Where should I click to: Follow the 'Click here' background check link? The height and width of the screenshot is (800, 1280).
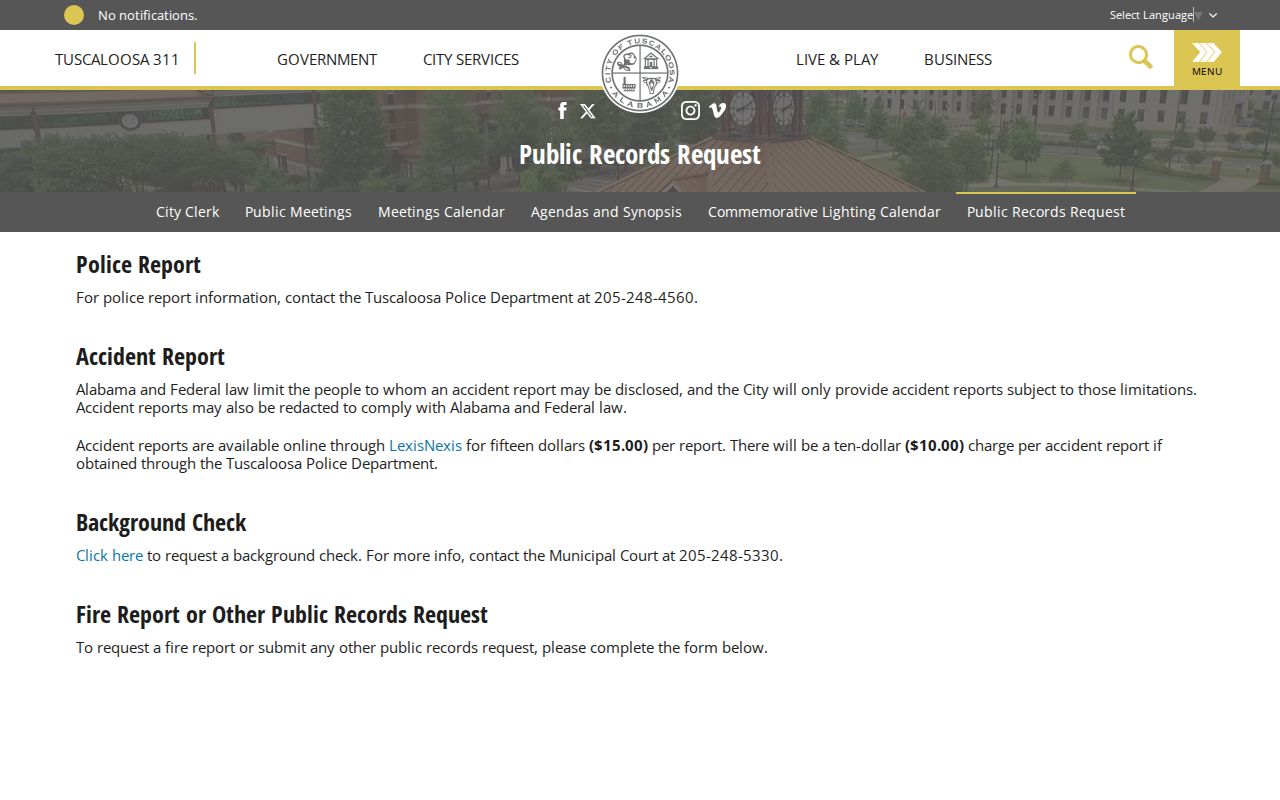[109, 555]
